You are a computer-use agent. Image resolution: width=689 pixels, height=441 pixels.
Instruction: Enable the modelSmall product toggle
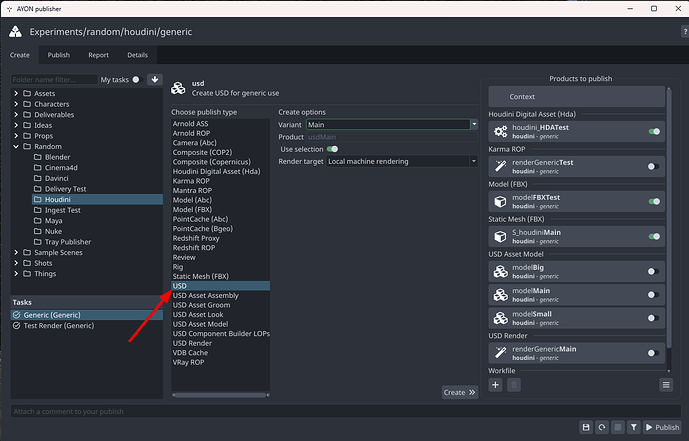tap(654, 318)
